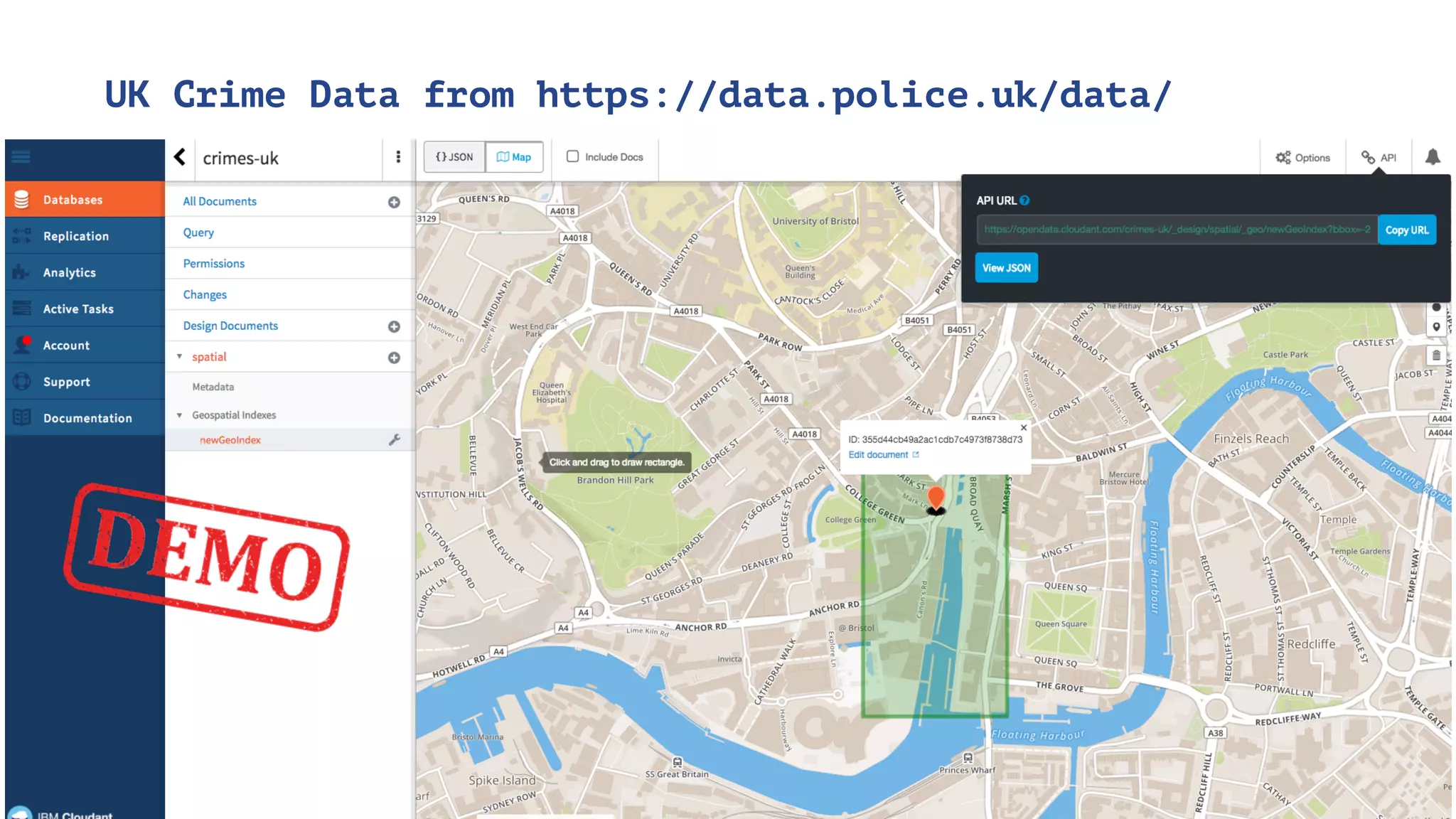1456x819 pixels.
Task: Click the trash delete-shapes map tool
Action: click(1436, 355)
